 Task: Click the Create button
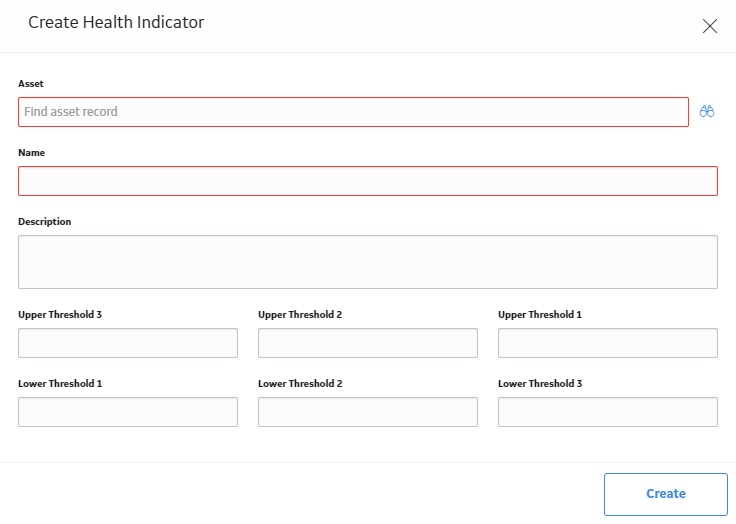666,494
